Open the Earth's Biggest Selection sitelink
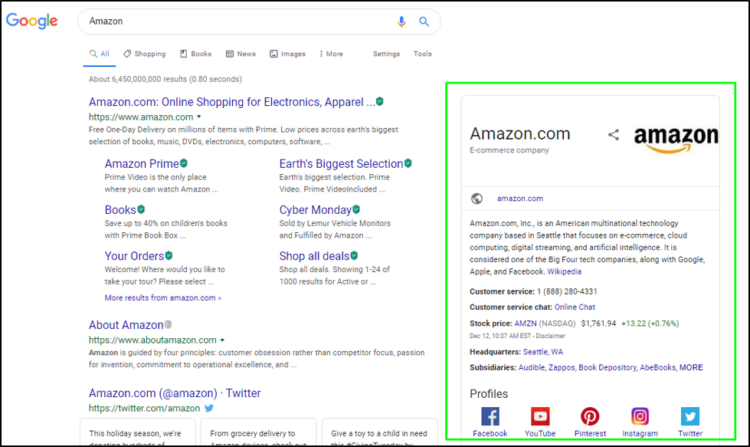750x447 pixels. click(x=341, y=164)
